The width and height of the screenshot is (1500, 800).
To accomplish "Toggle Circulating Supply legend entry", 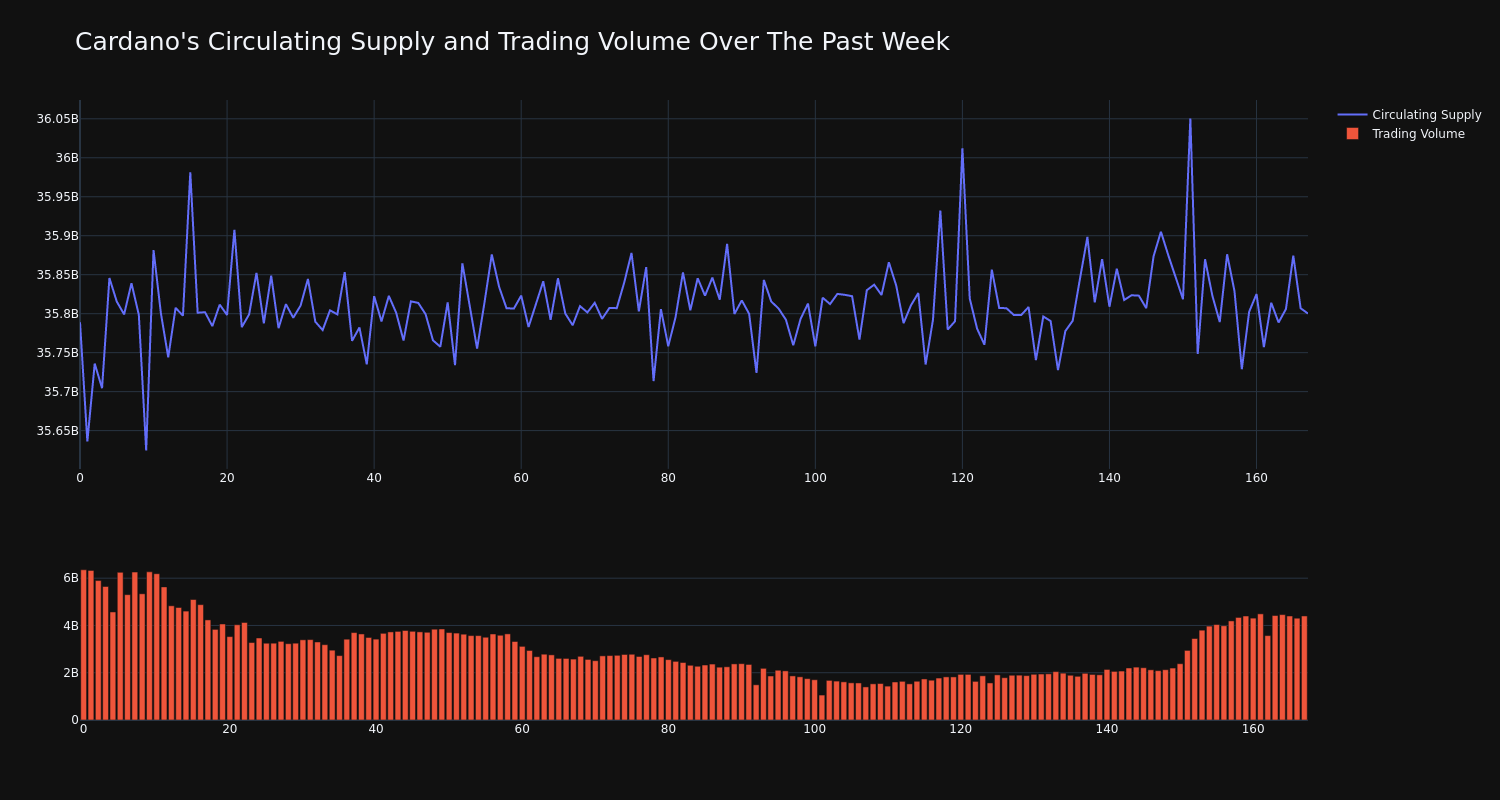I will tap(1409, 115).
